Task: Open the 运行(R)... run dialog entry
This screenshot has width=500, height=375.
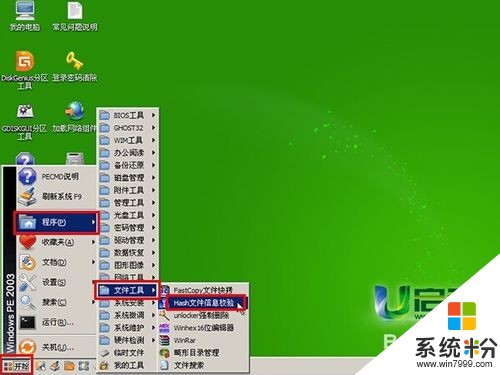Action: coord(57,322)
